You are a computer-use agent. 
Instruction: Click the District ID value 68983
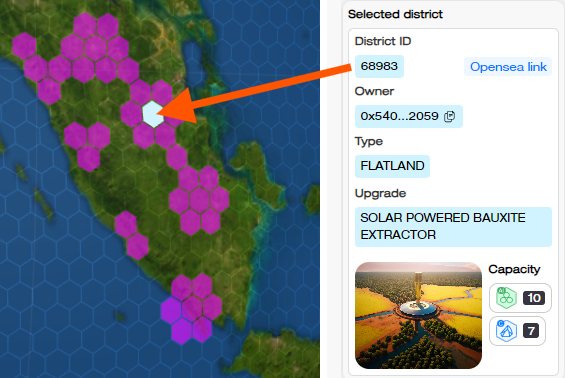379,66
